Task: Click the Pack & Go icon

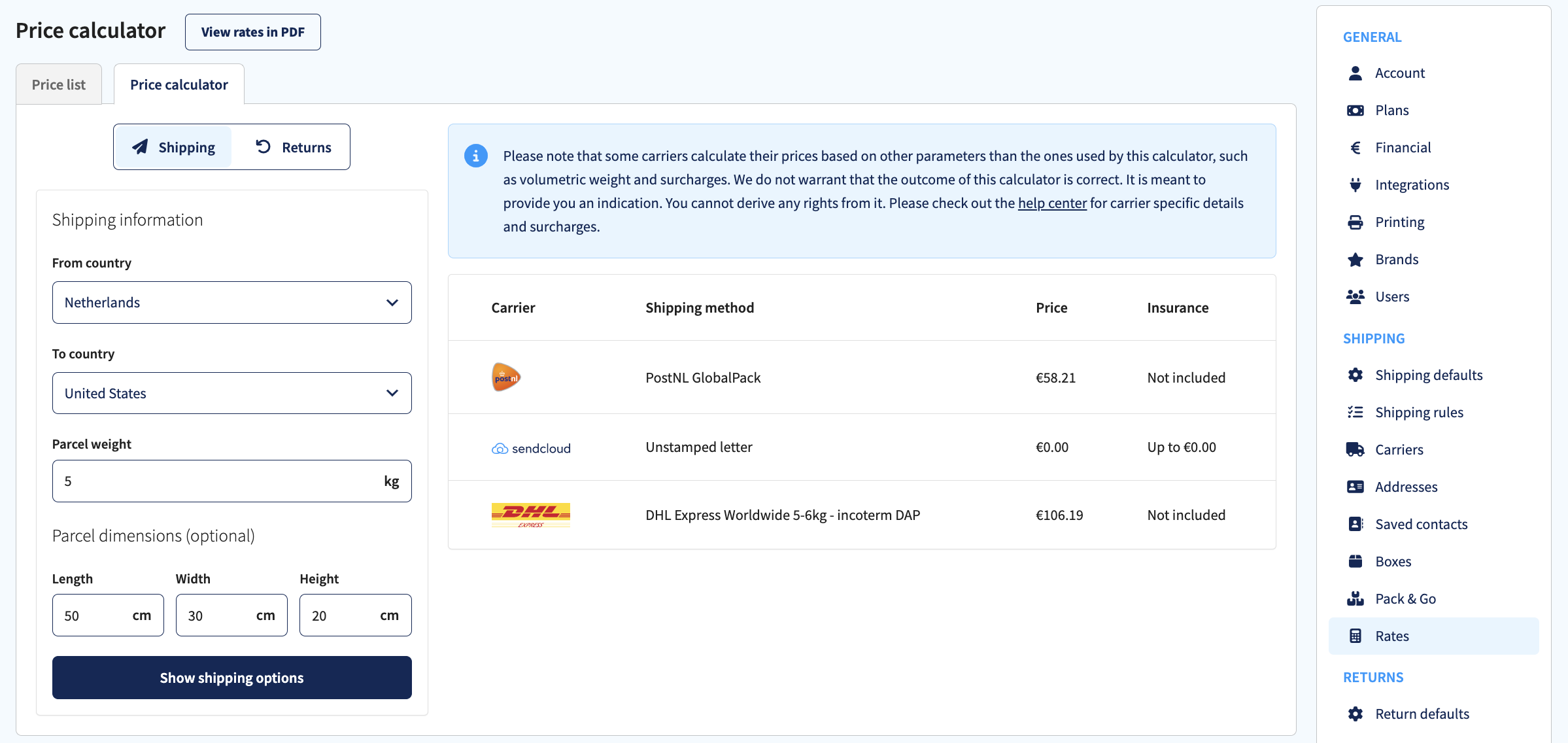Action: coord(1355,598)
